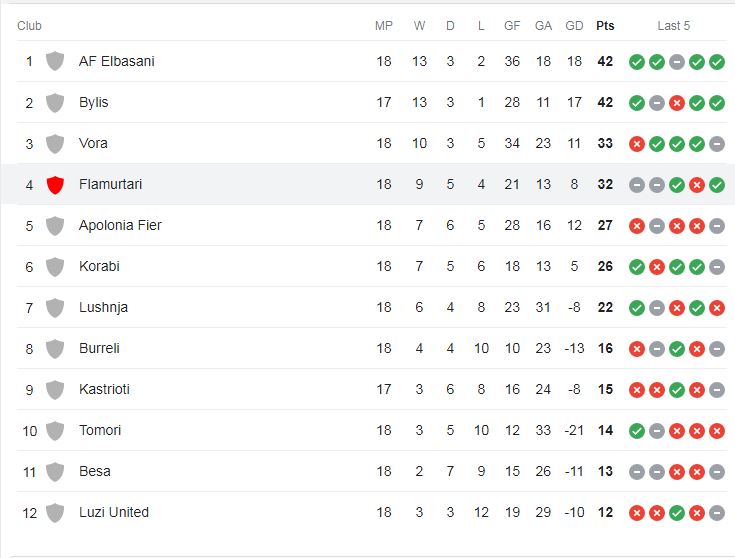Click AF Elbasani's gray draw icon
Screen dimensions: 735x558
(x=676, y=62)
